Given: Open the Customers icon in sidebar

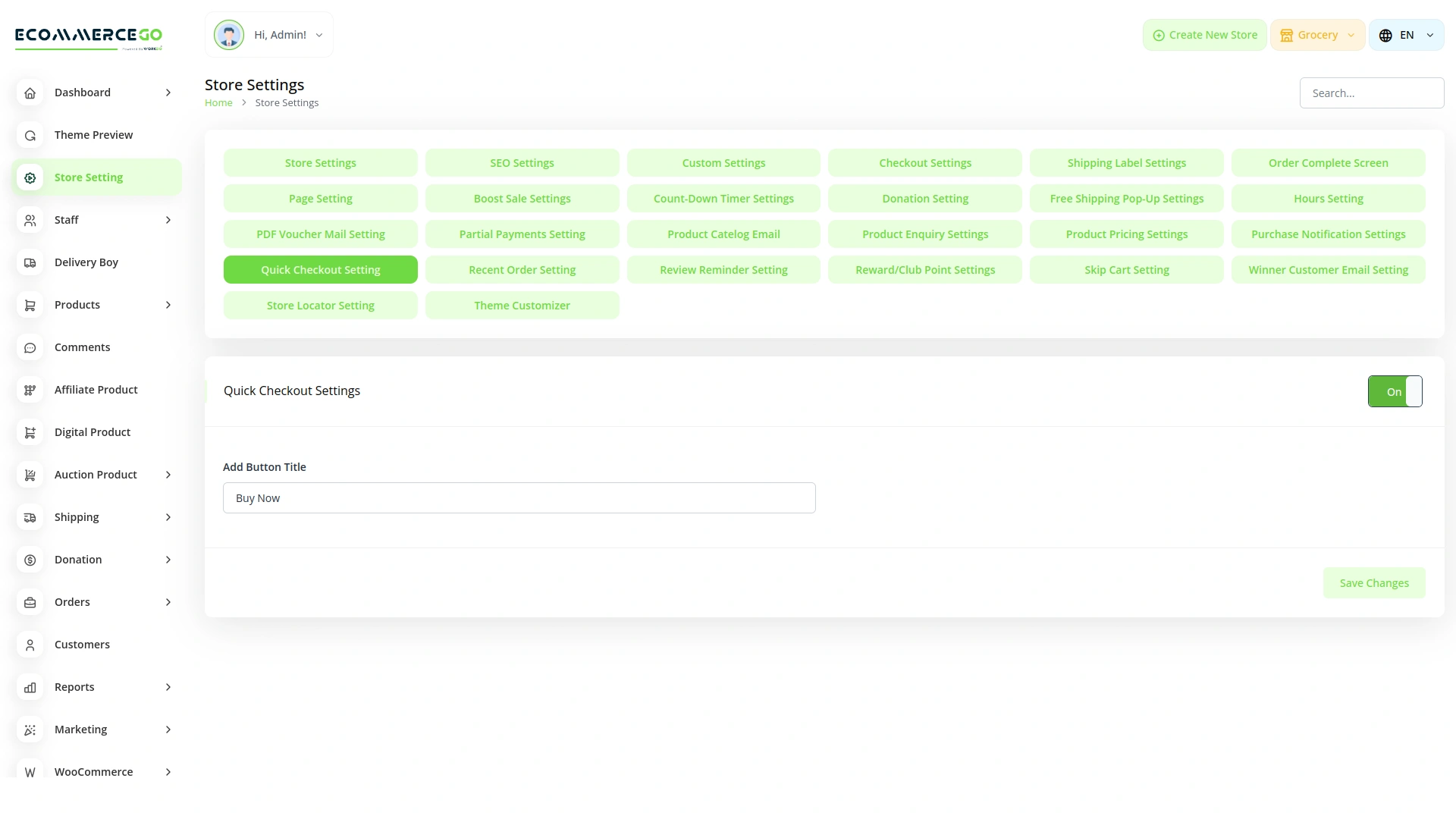Looking at the screenshot, I should 30,645.
